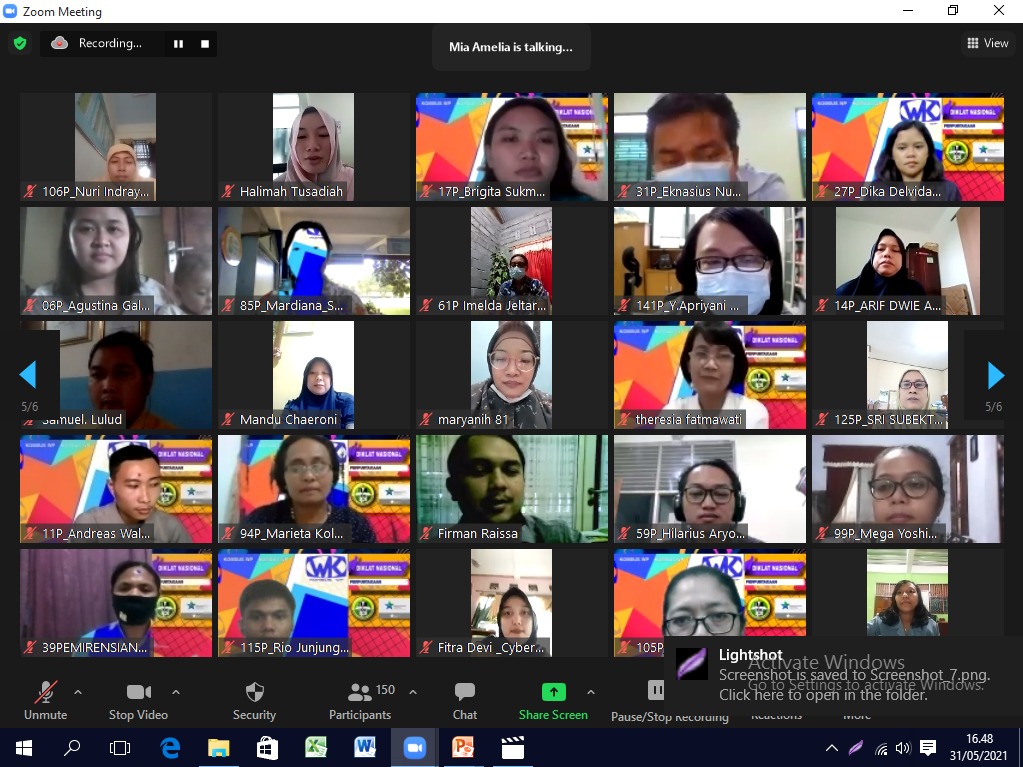
Task: Switch to PowerPoint in the taskbar
Action: [463, 747]
